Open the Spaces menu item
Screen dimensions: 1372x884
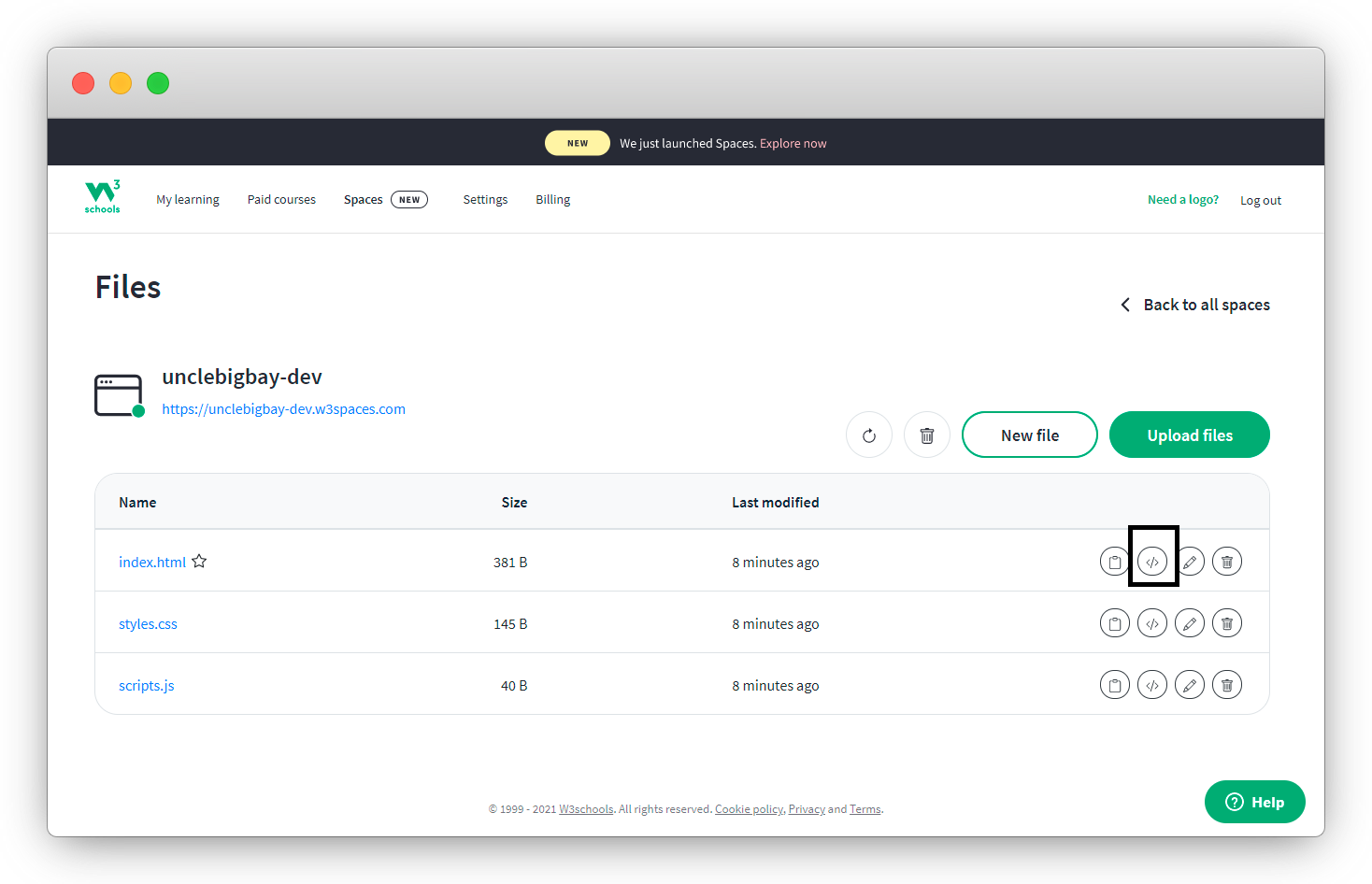pyautogui.click(x=364, y=200)
